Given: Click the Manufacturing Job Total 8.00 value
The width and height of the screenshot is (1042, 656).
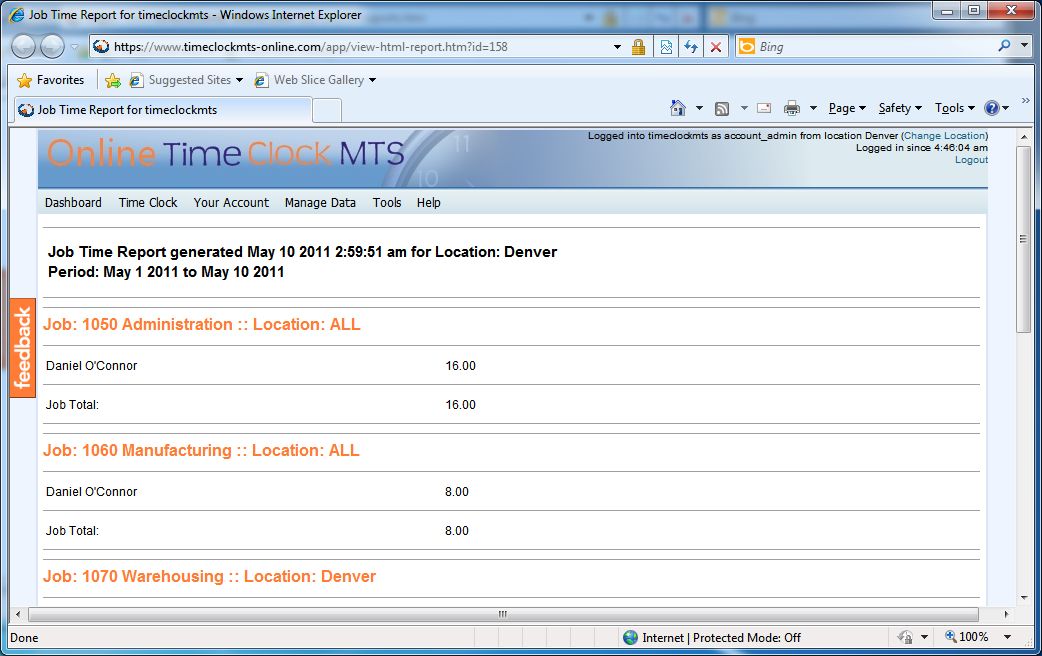Looking at the screenshot, I should [x=457, y=530].
